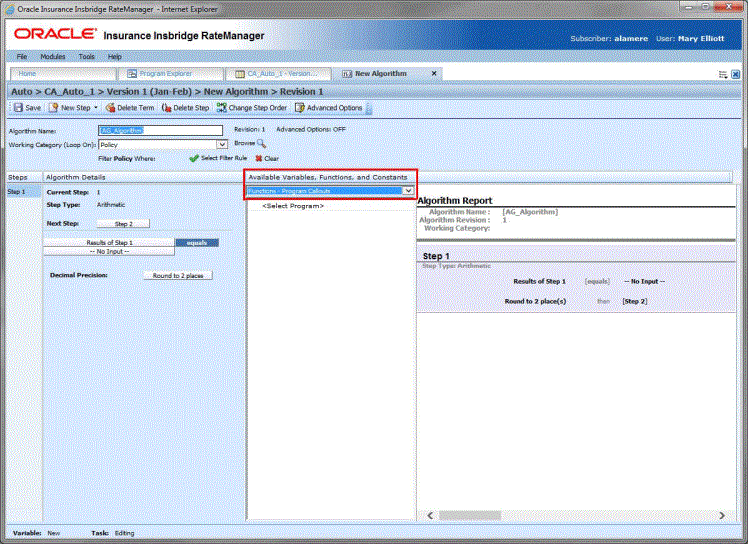This screenshot has width=748, height=544.
Task: Click the Auto breadcrumb text
Action: pos(22,92)
